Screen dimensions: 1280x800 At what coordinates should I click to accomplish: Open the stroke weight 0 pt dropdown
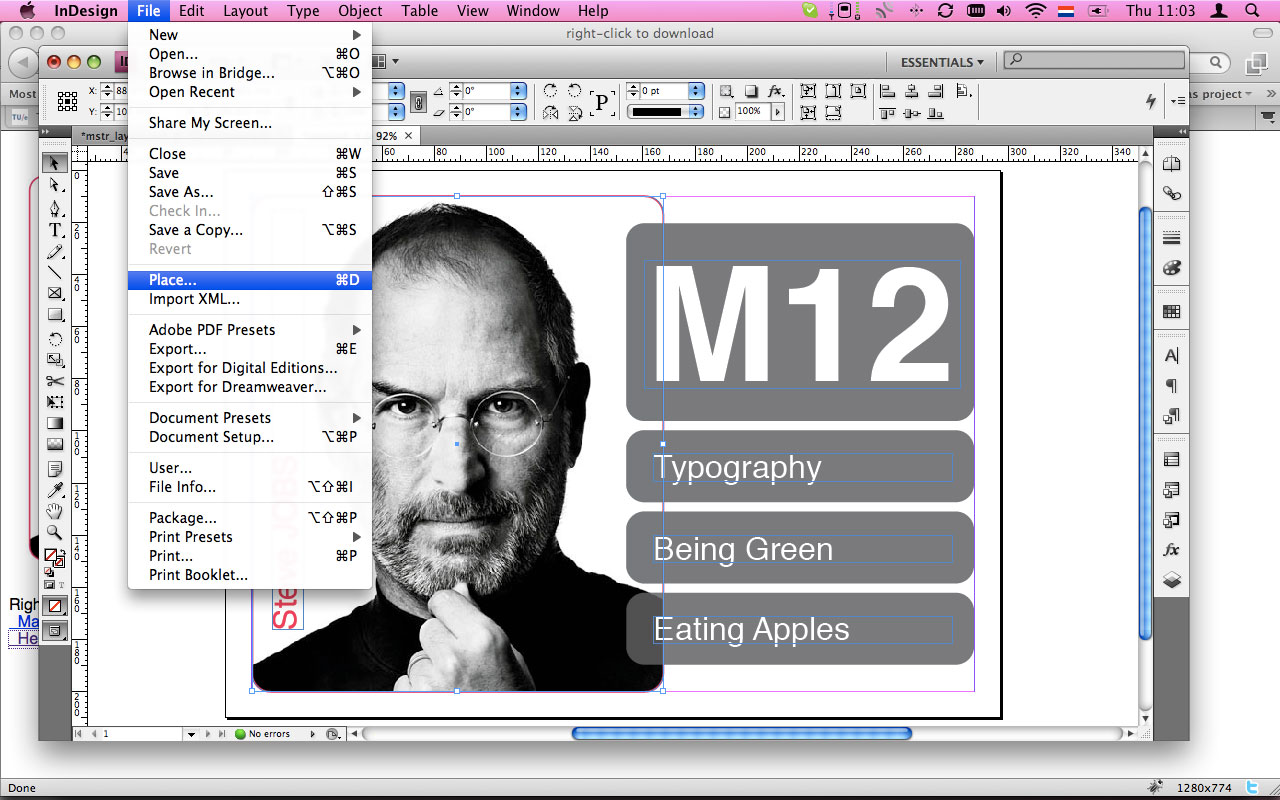(x=696, y=91)
